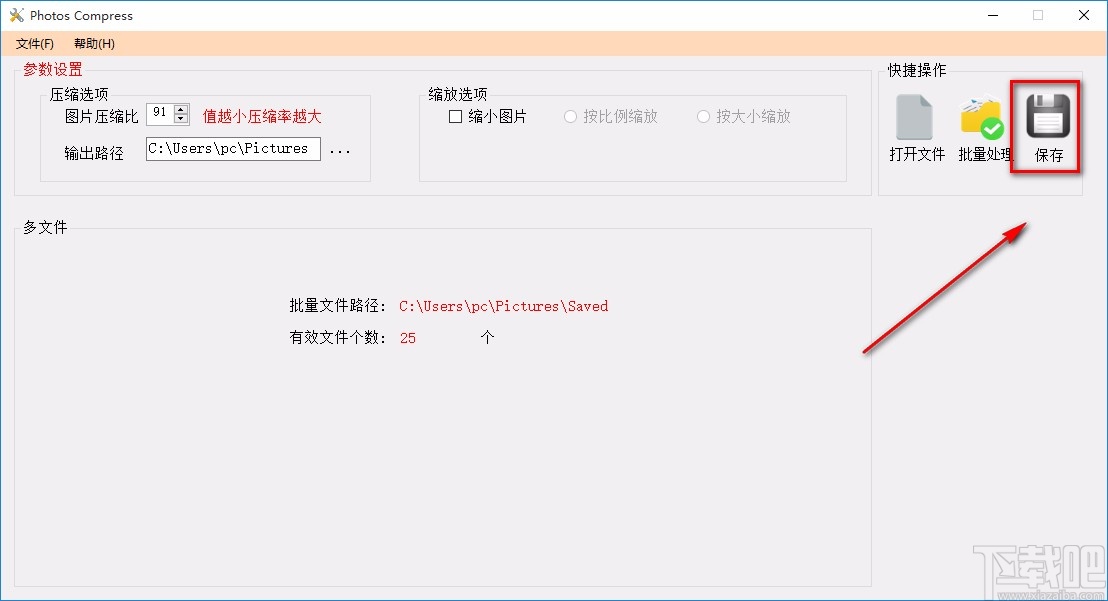The image size is (1108, 601).
Task: Click the red 参数设置 heading
Action: pos(52,69)
